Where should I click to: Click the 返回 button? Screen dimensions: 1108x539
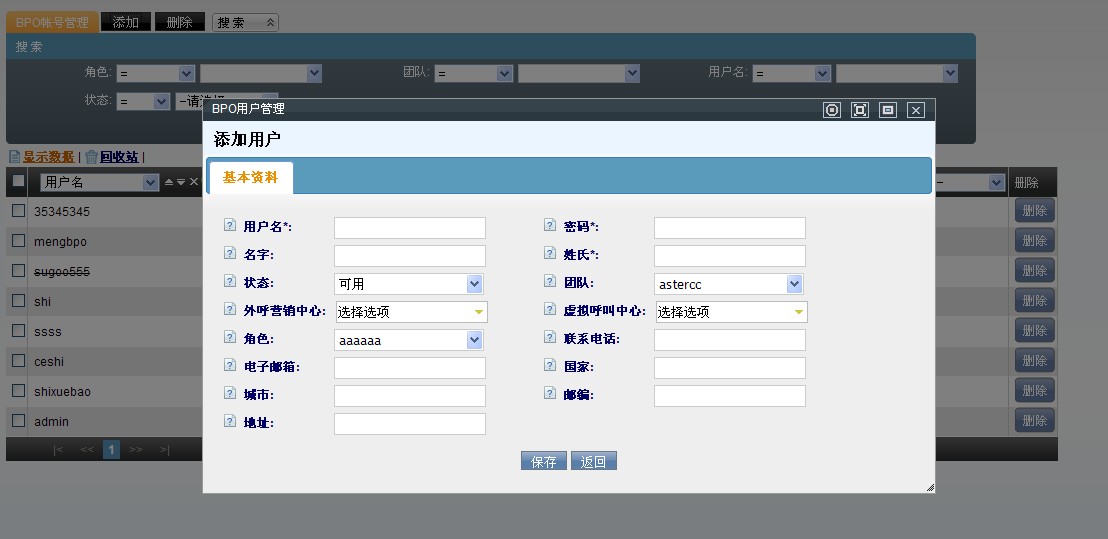pyautogui.click(x=594, y=461)
